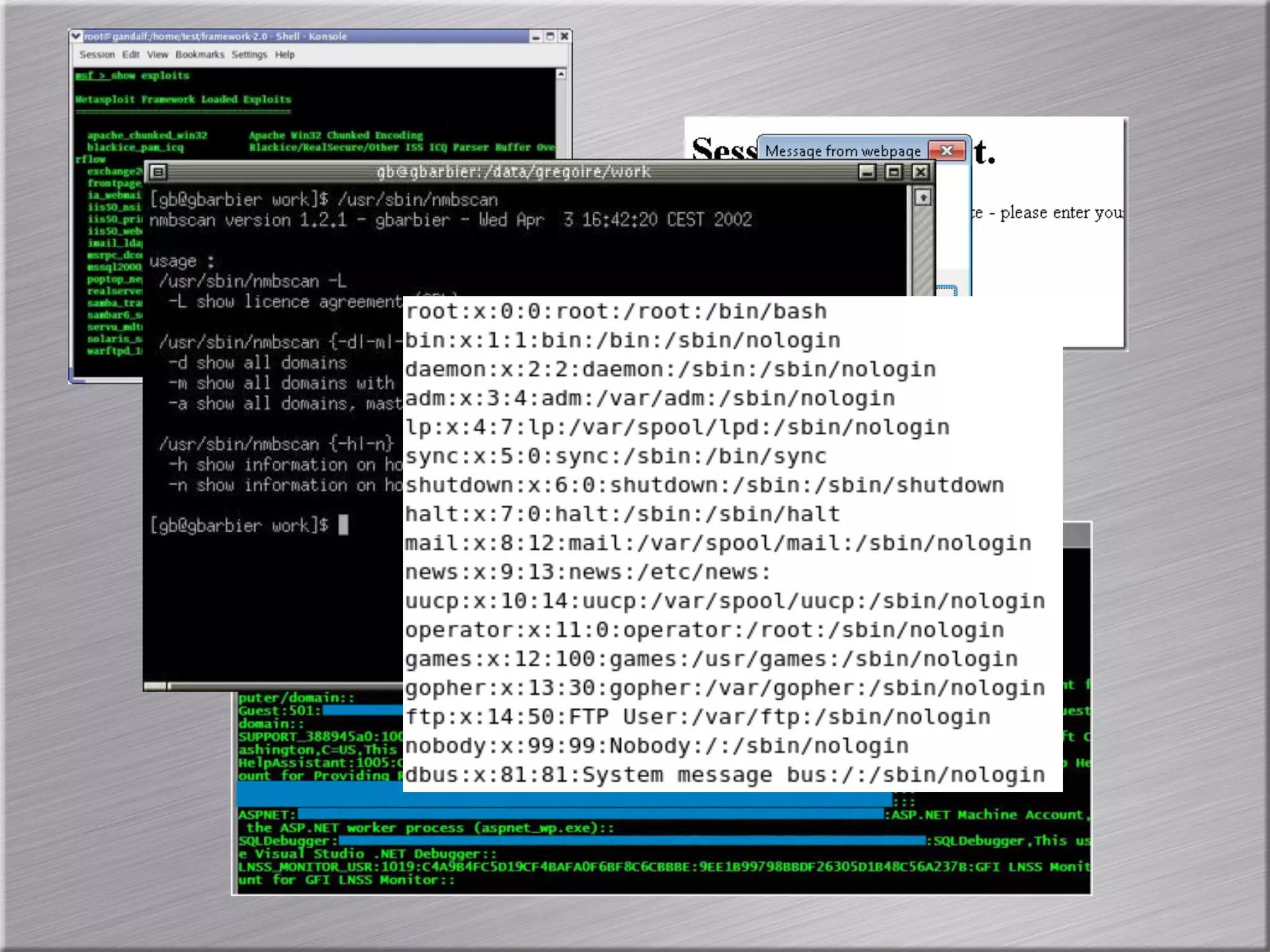The height and width of the screenshot is (952, 1270).
Task: Open the Session menu in Konsole
Action: coord(97,55)
